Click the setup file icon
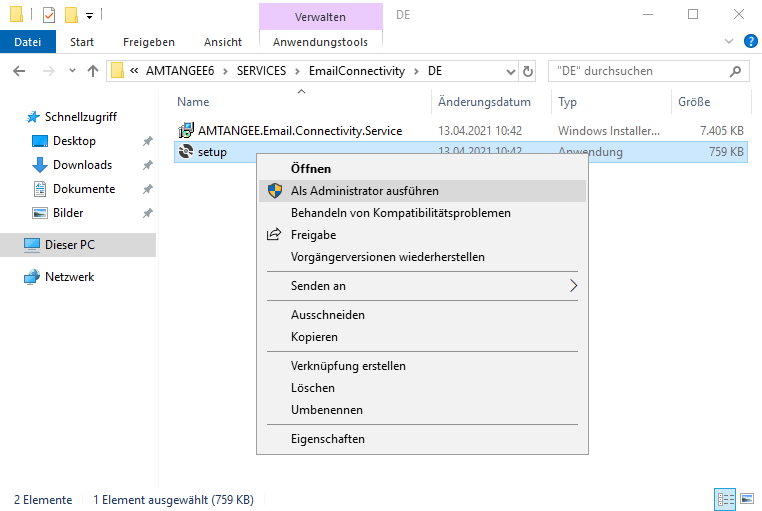The height and width of the screenshot is (511, 762). tap(186, 152)
